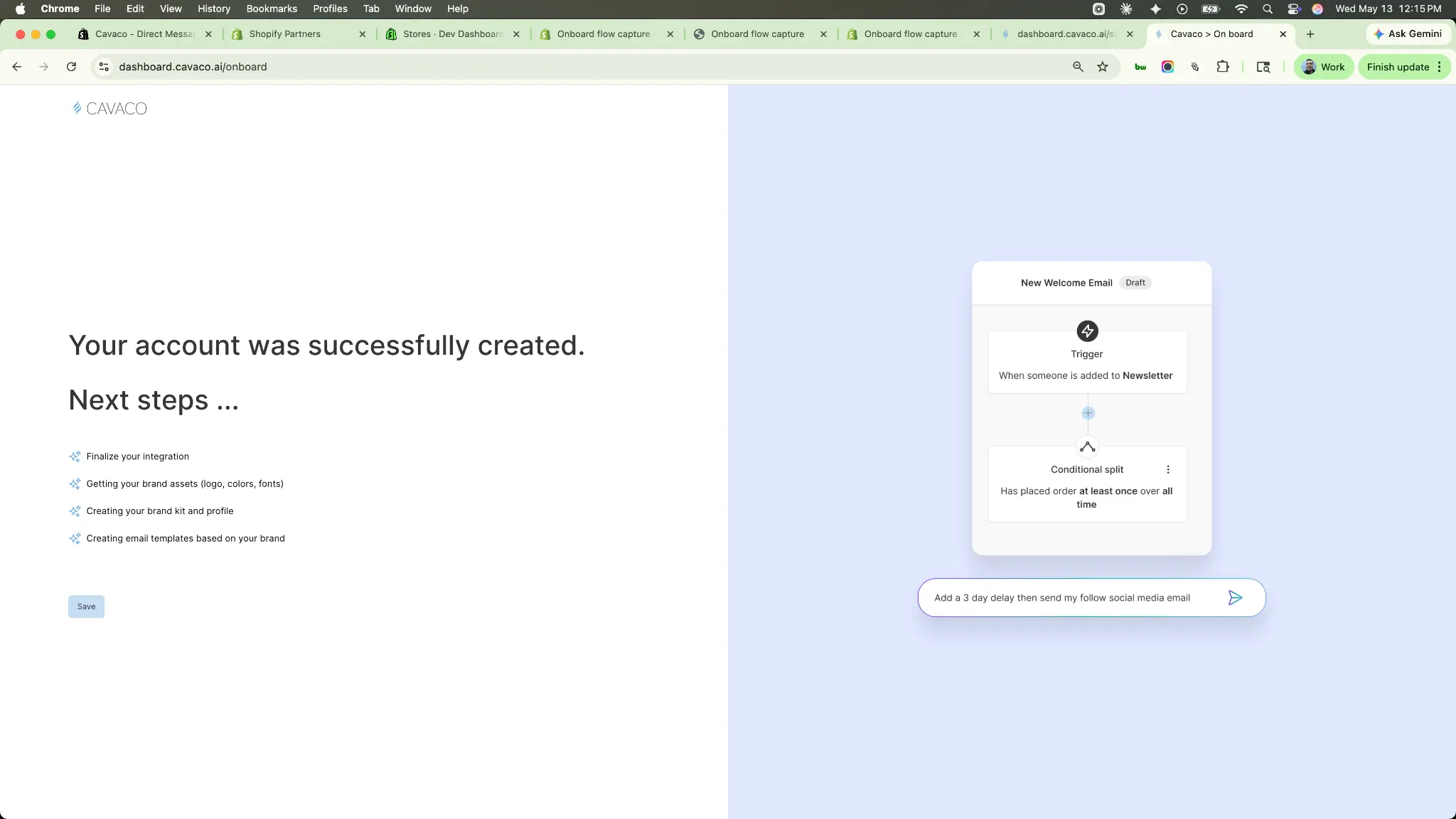The image size is (1456, 819).
Task: Open the Conditional split three-dot menu
Action: click(x=1168, y=469)
